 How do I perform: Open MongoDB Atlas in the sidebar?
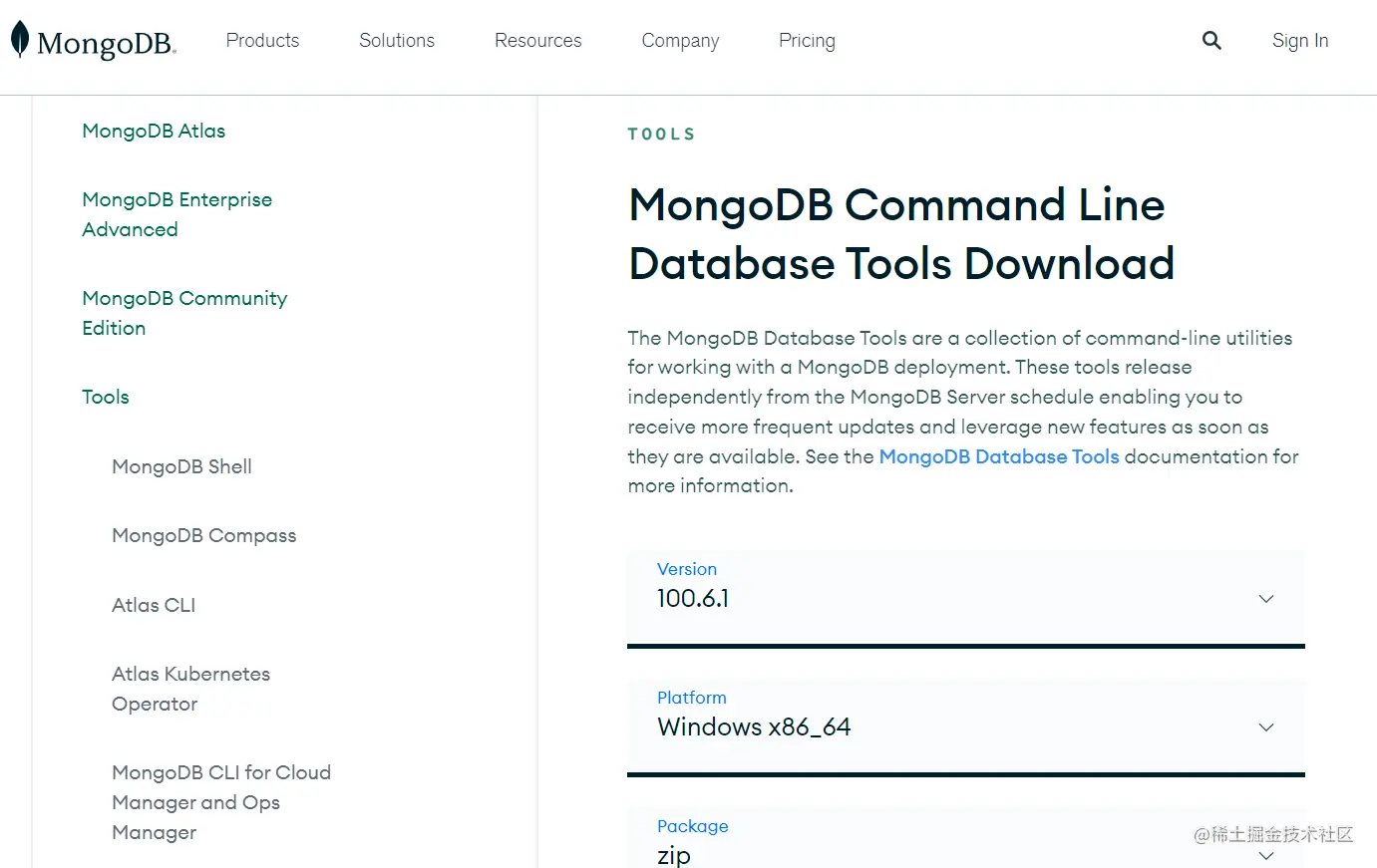154,131
